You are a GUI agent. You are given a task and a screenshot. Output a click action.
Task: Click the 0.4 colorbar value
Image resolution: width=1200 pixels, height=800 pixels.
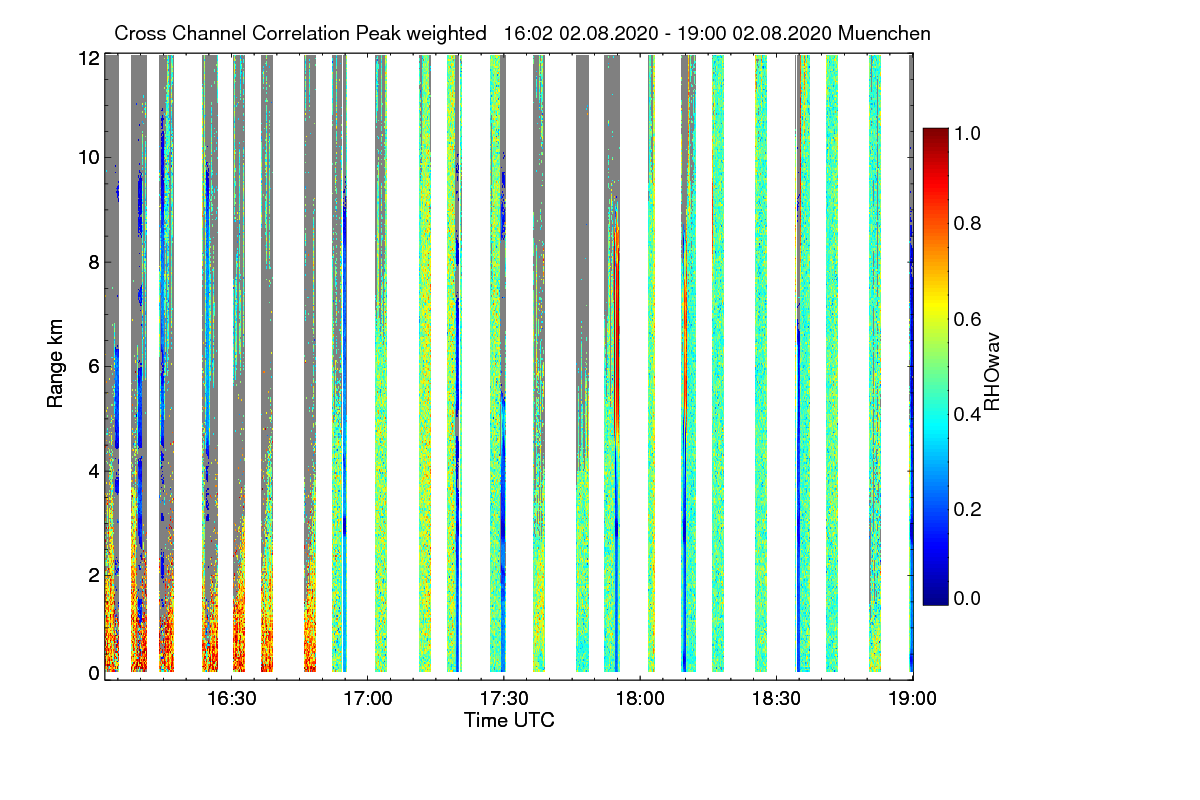pyautogui.click(x=966, y=415)
